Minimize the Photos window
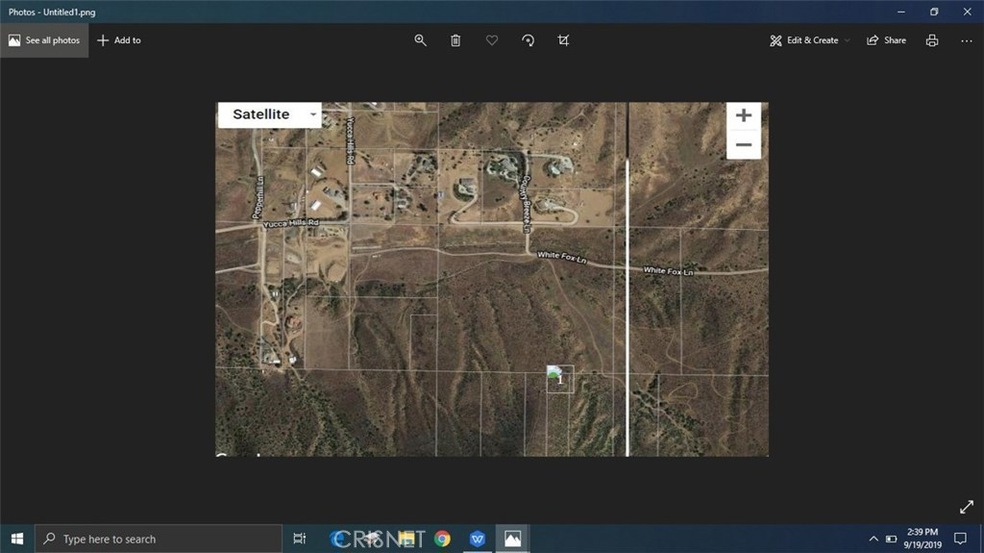 point(901,11)
